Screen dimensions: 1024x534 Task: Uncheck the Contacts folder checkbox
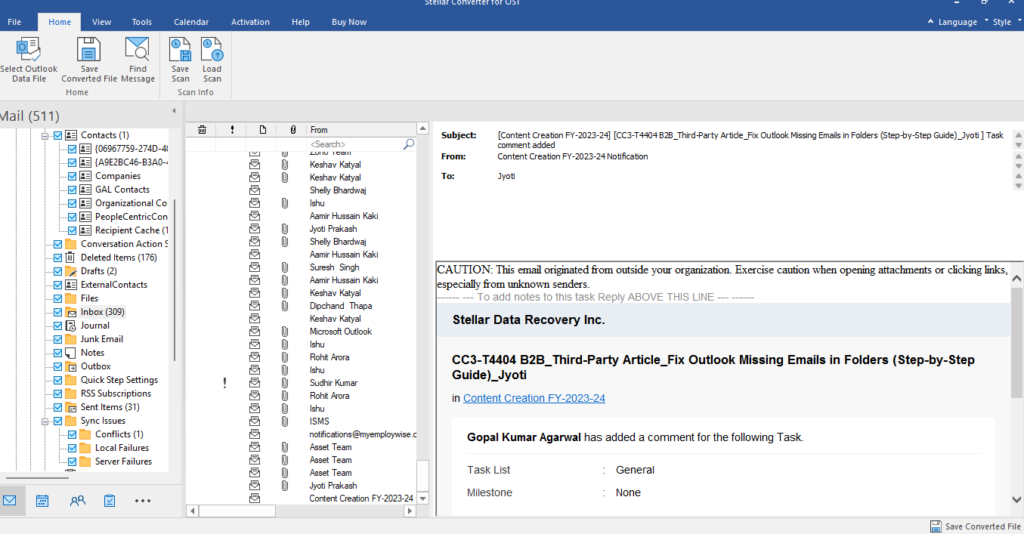tap(57, 135)
